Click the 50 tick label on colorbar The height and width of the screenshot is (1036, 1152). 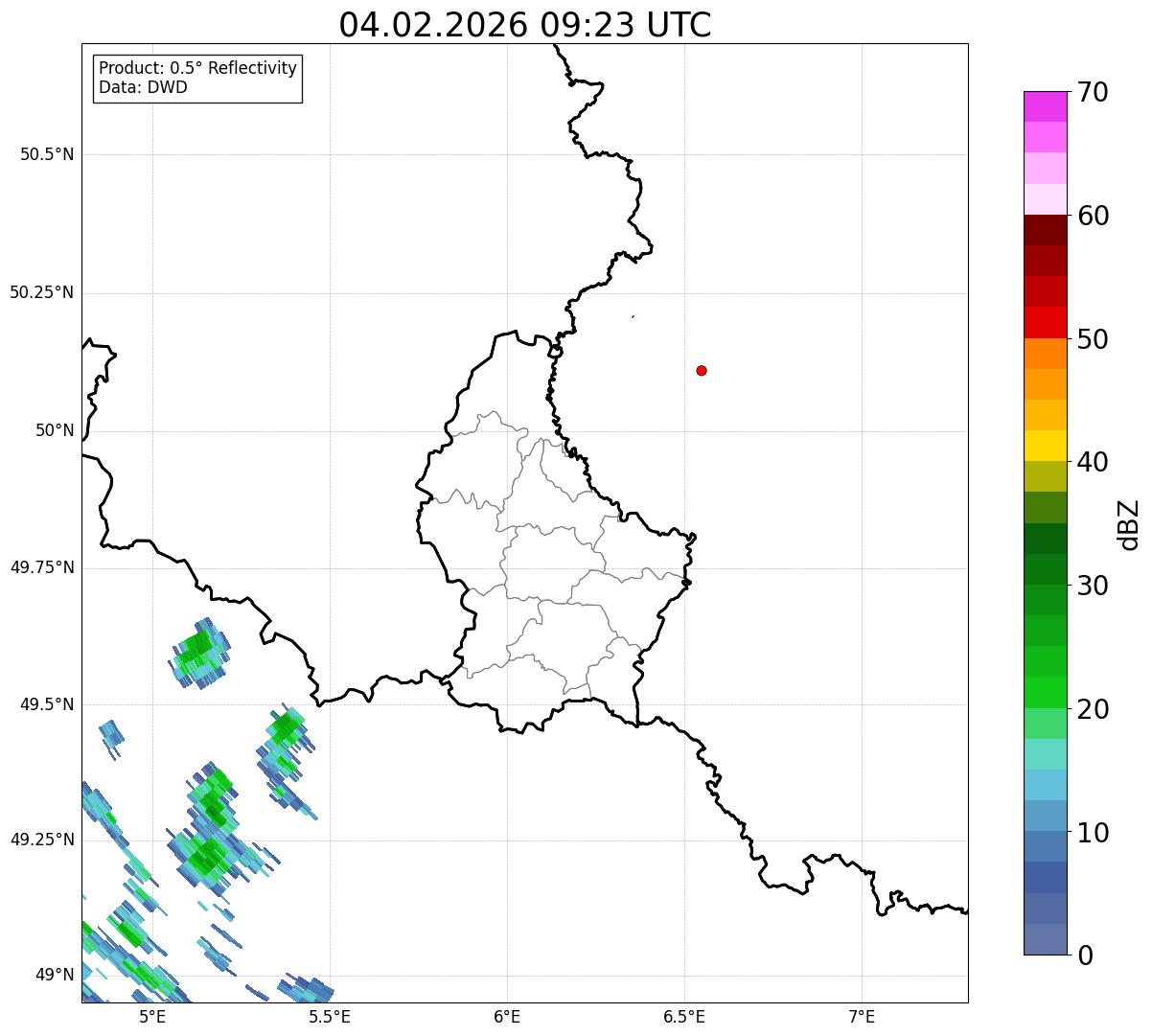pyautogui.click(x=1094, y=339)
